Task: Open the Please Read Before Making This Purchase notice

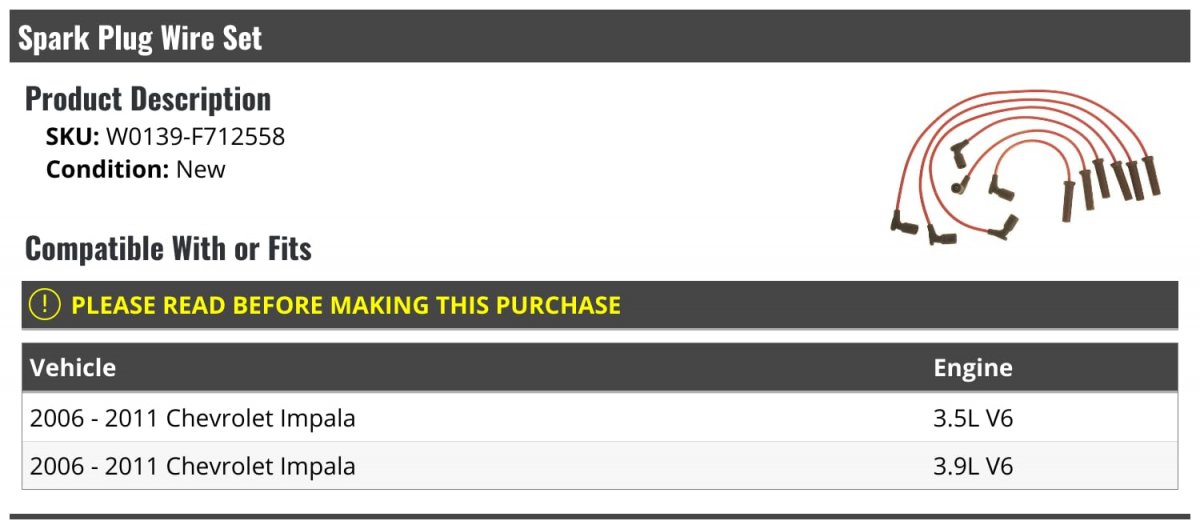Action: click(x=346, y=305)
